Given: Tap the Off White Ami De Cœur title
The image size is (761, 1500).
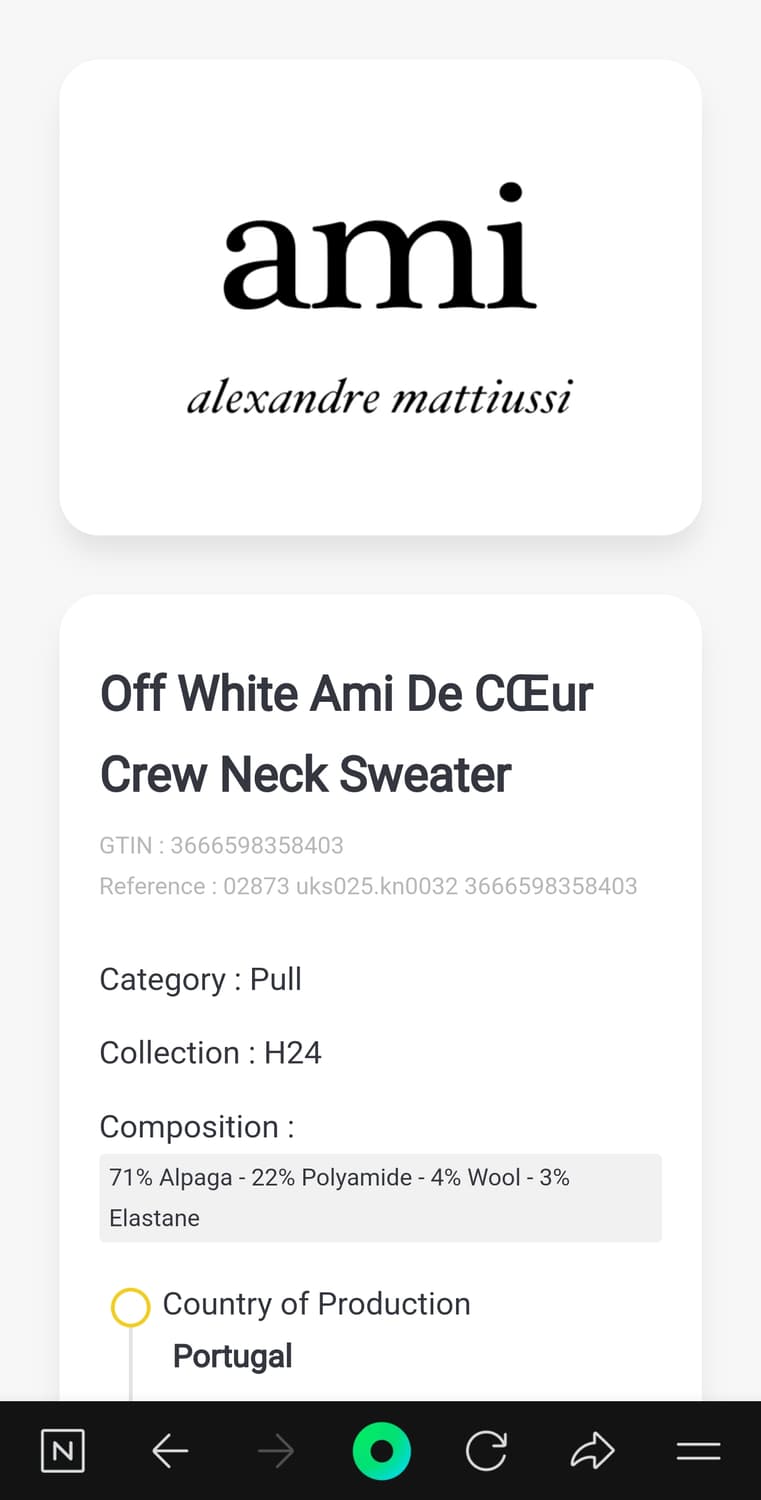Looking at the screenshot, I should [346, 733].
